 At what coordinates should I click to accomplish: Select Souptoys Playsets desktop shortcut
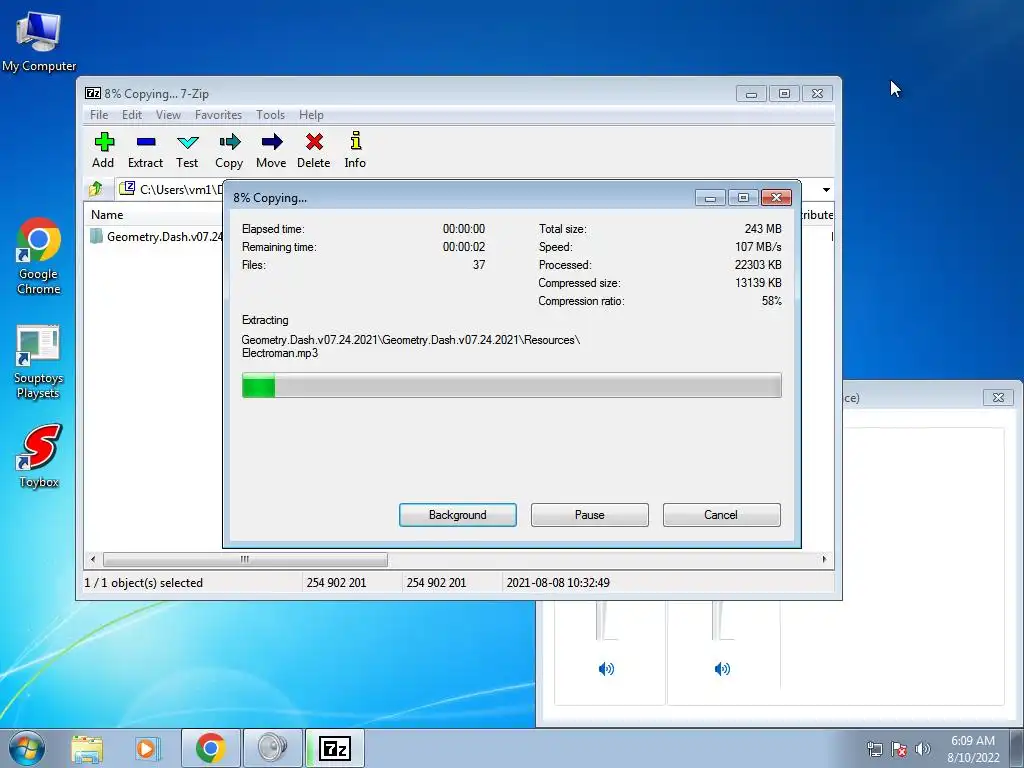39,361
